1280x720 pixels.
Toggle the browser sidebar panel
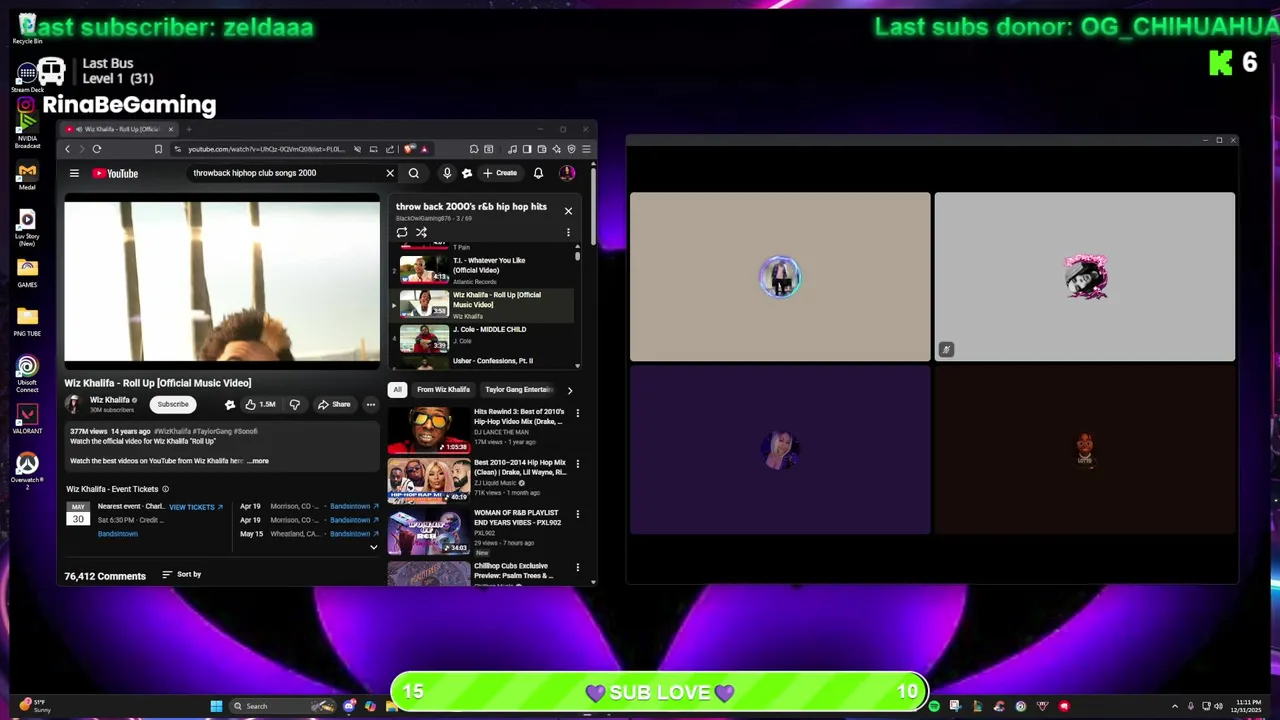[527, 149]
